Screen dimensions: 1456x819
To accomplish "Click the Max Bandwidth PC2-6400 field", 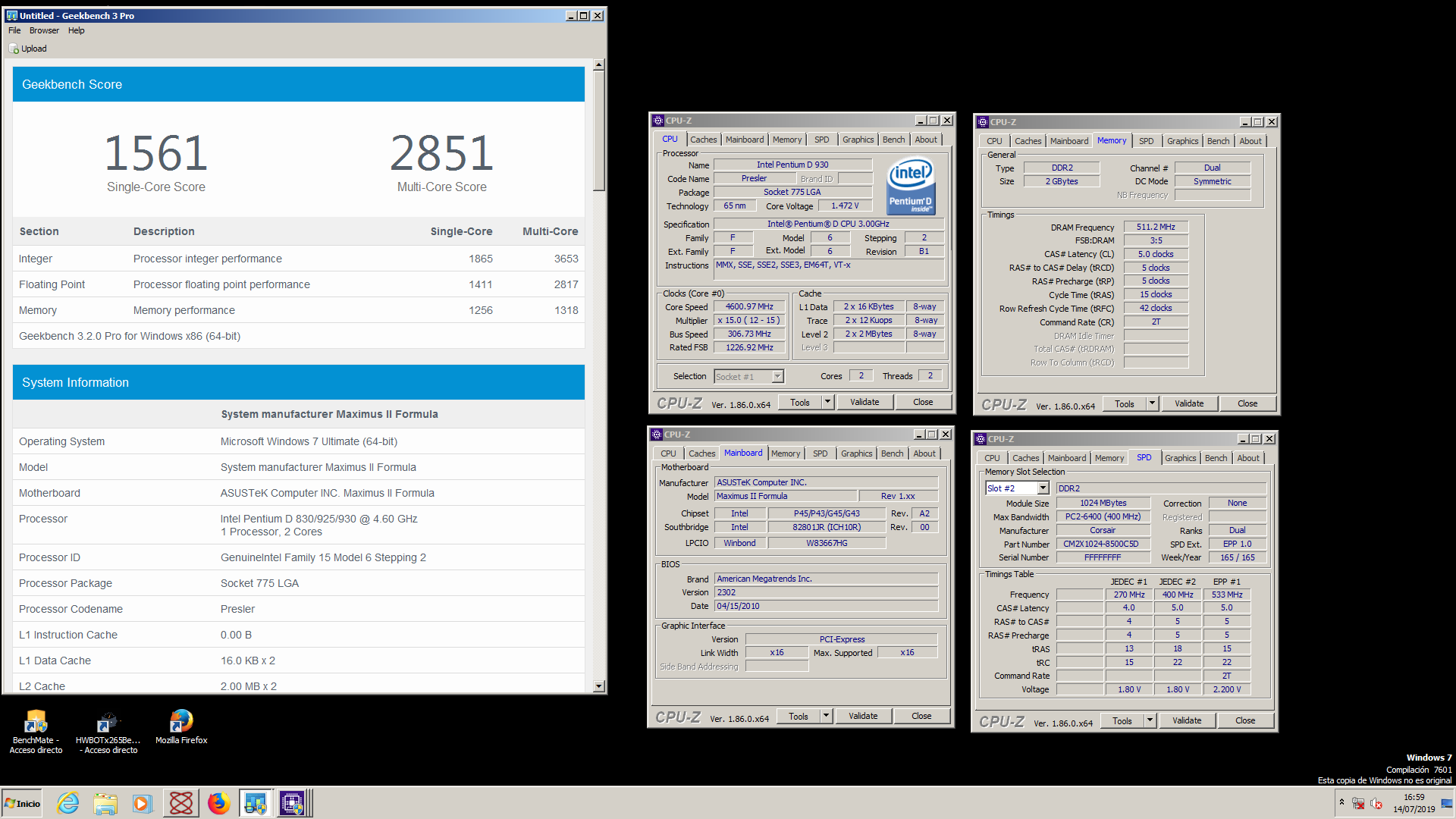I will [1103, 516].
